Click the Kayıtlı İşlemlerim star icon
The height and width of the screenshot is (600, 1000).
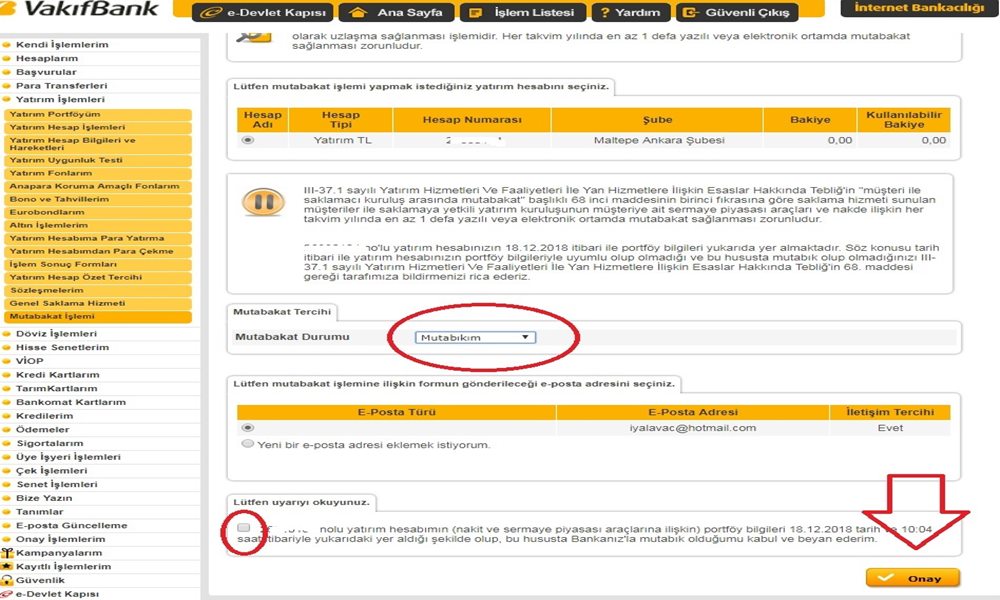pos(7,566)
